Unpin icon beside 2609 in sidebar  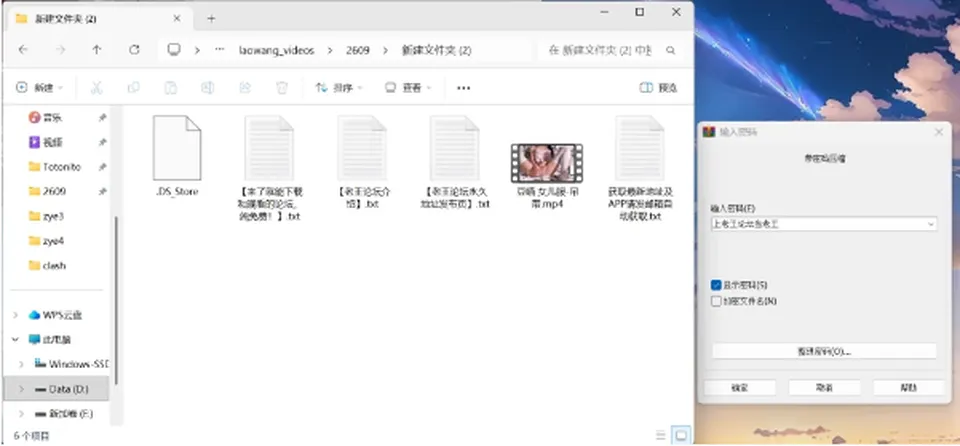[x=102, y=191]
